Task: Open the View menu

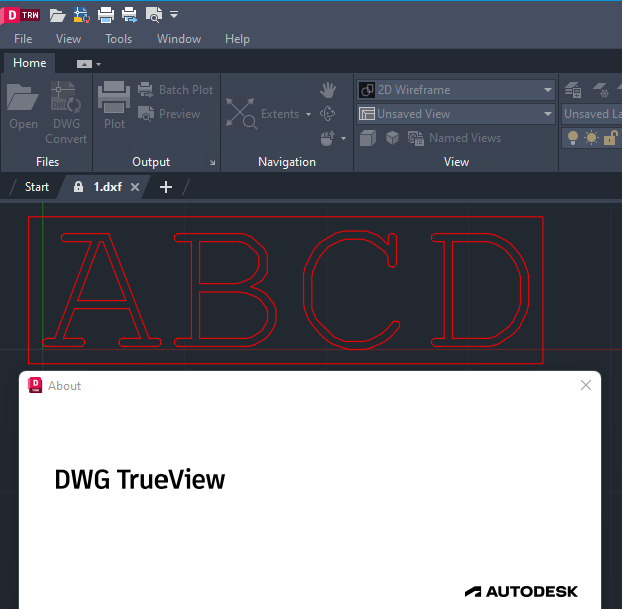Action: click(68, 39)
